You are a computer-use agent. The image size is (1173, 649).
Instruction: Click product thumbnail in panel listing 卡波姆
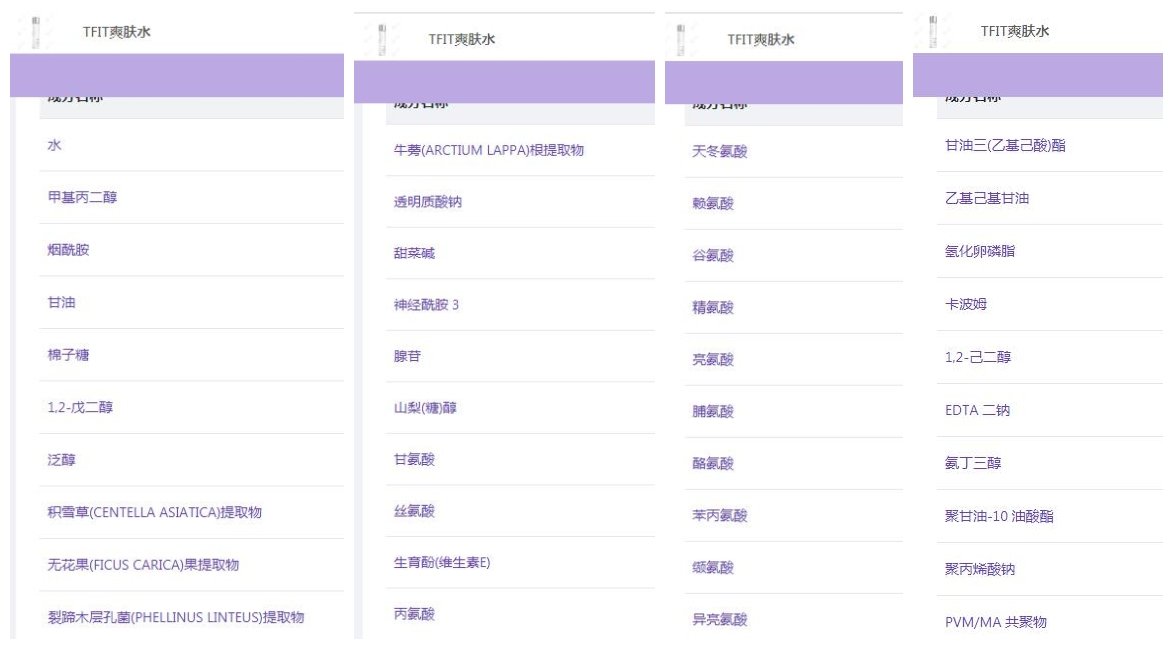pos(932,31)
